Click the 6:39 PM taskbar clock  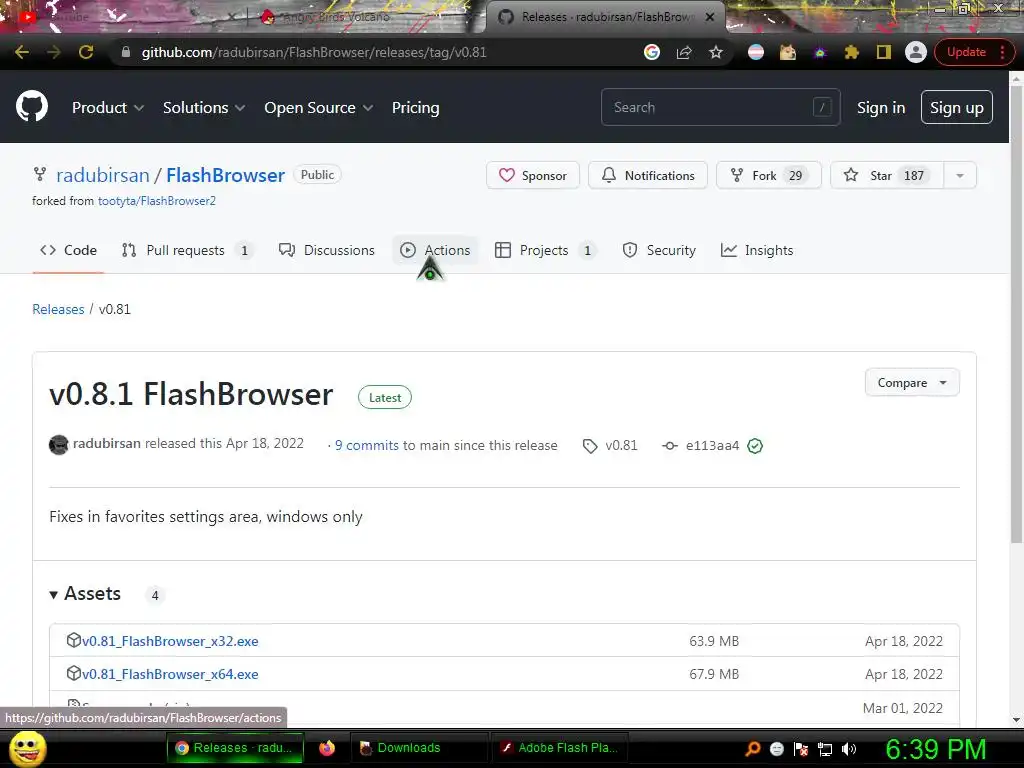[x=935, y=749]
